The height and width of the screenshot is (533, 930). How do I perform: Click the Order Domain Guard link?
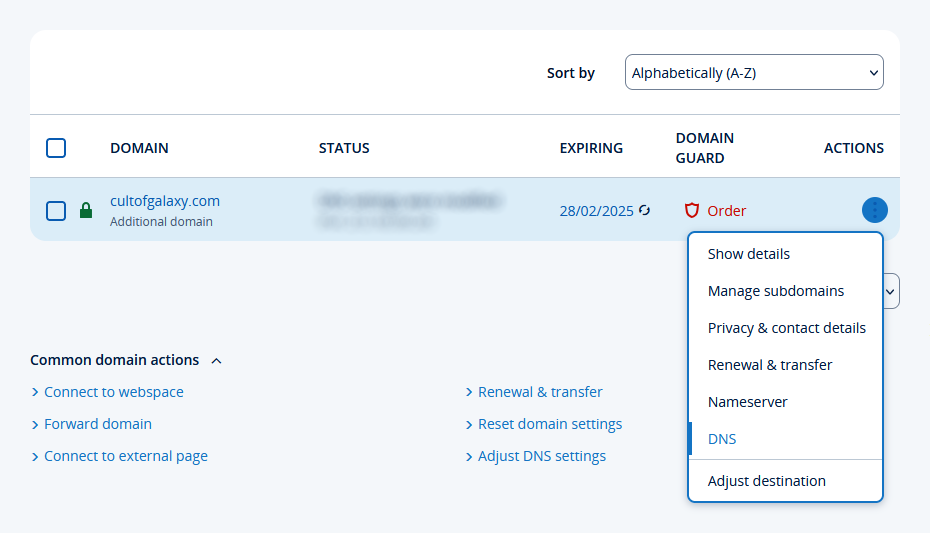coord(726,211)
